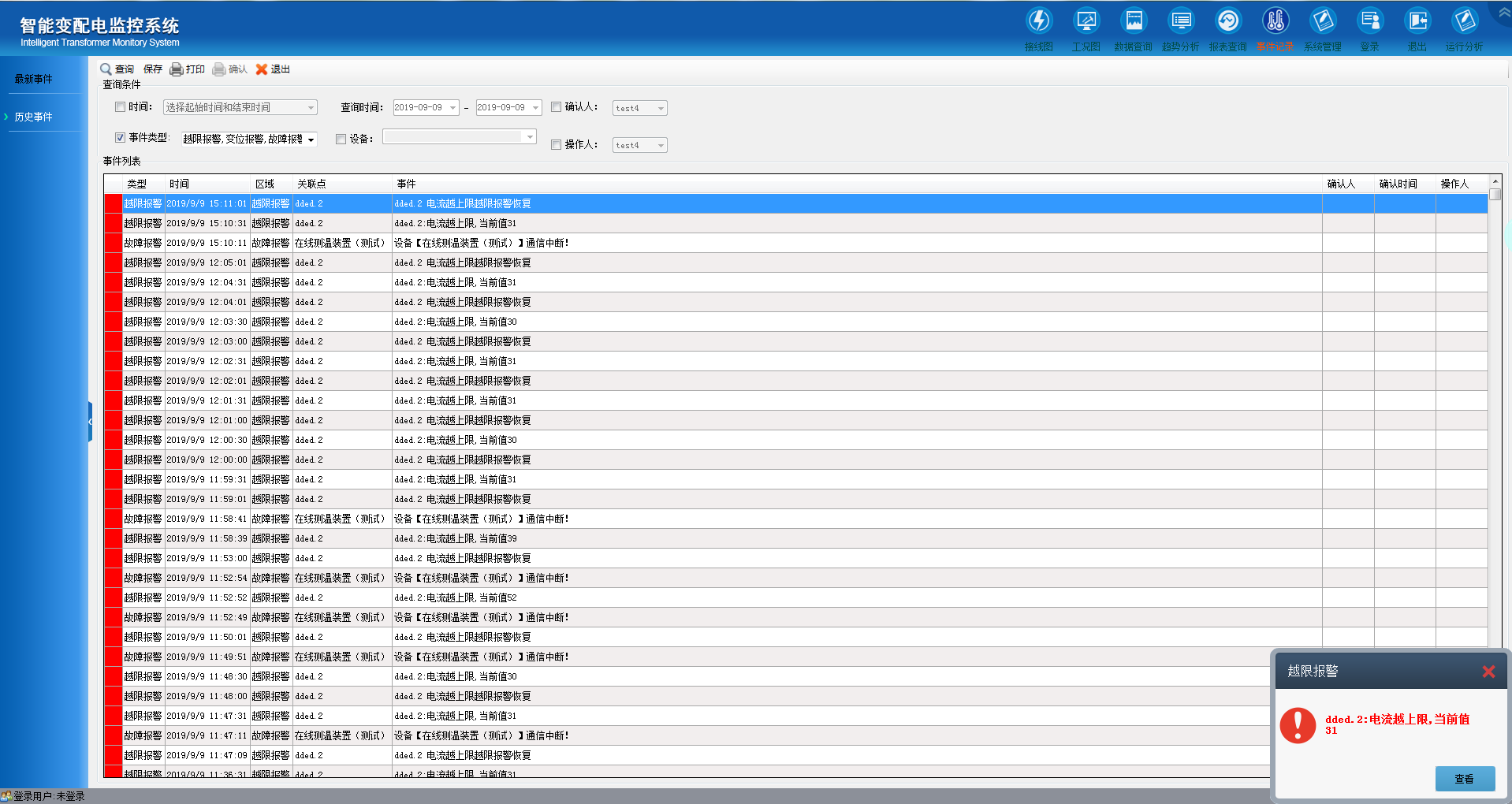The width and height of the screenshot is (1512, 804).
Task: Click the red exclamation alert icon in popup
Action: pos(1298,725)
